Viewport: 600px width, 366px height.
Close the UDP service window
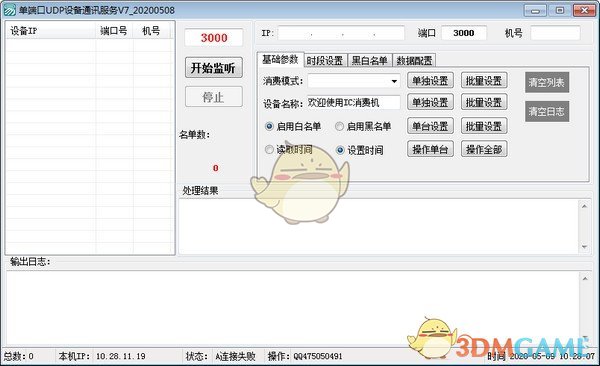click(x=584, y=10)
